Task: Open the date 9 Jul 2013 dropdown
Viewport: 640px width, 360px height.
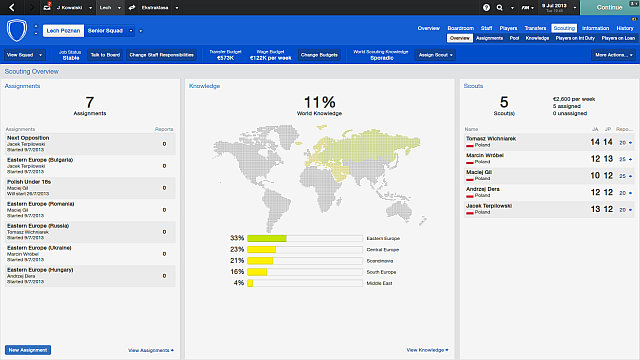Action: coord(575,8)
